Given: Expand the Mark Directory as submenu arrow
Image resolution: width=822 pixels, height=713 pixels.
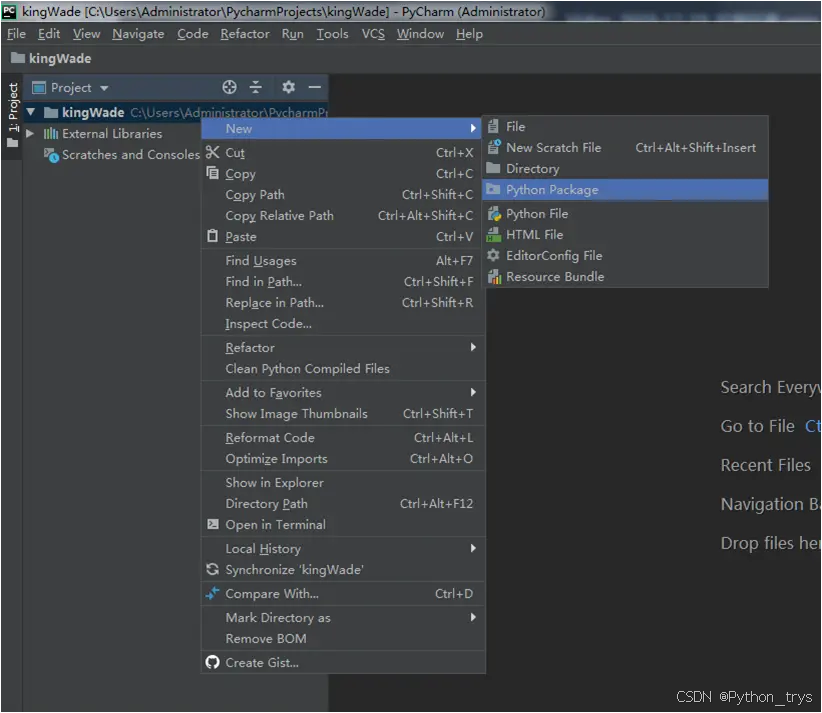Looking at the screenshot, I should (x=473, y=617).
